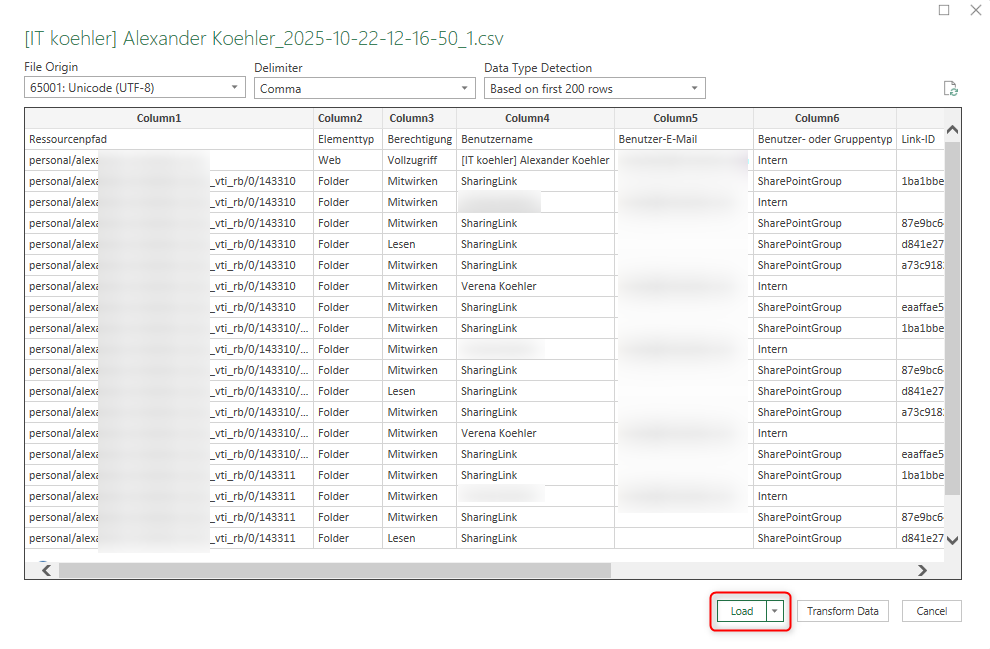The height and width of the screenshot is (649, 990).
Task: Close the CSV import dialog
Action: tap(975, 10)
